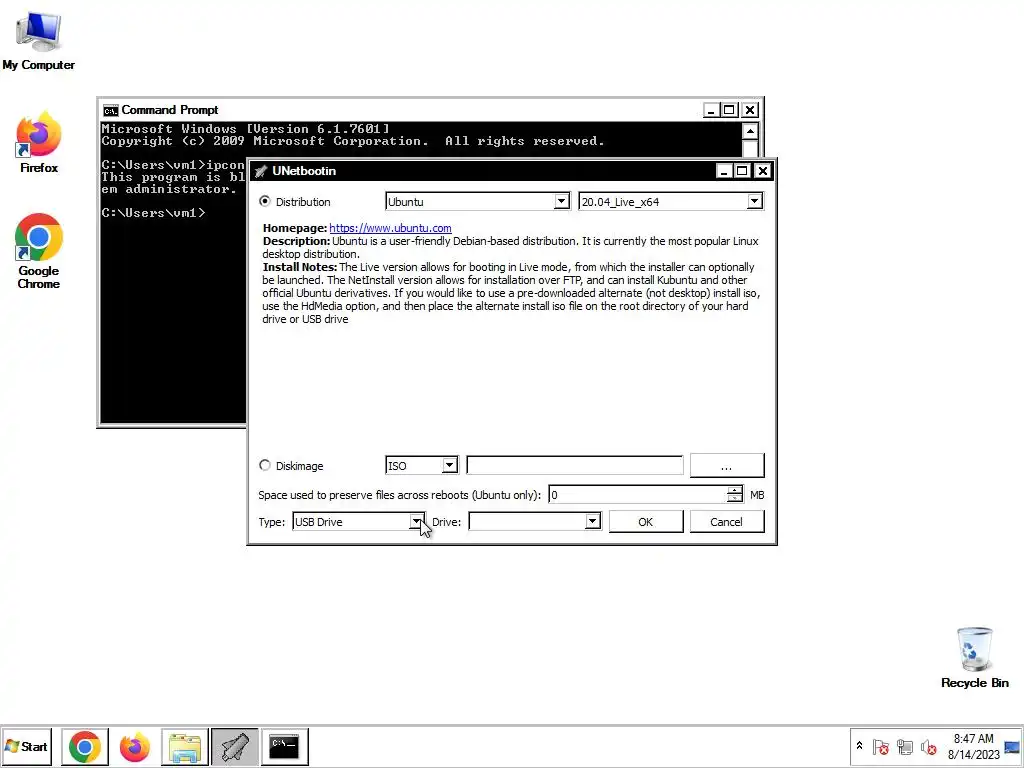Open the Type USB Drive dropdown
This screenshot has width=1024, height=768.
coord(416,521)
